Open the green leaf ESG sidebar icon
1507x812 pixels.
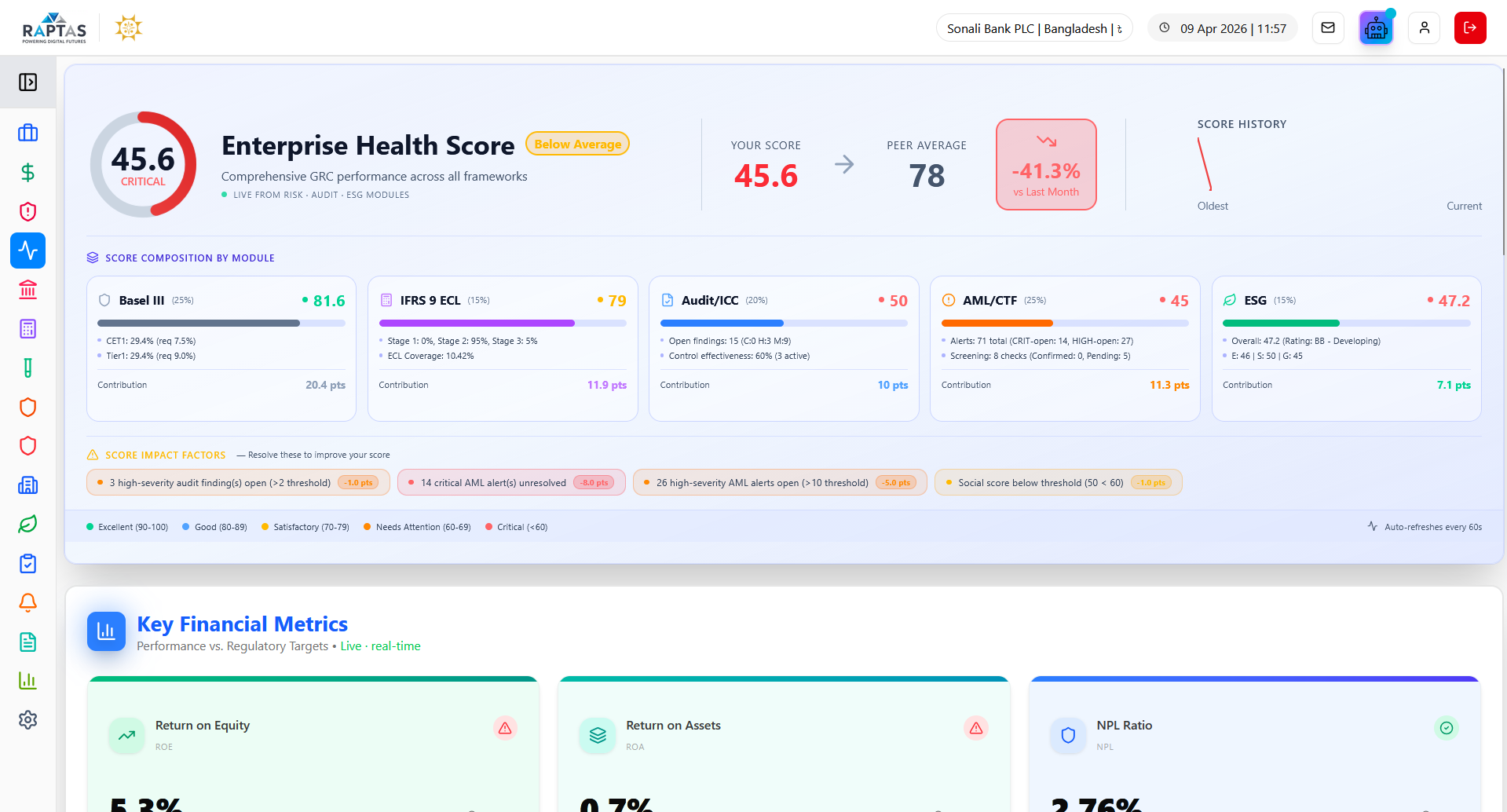point(27,525)
